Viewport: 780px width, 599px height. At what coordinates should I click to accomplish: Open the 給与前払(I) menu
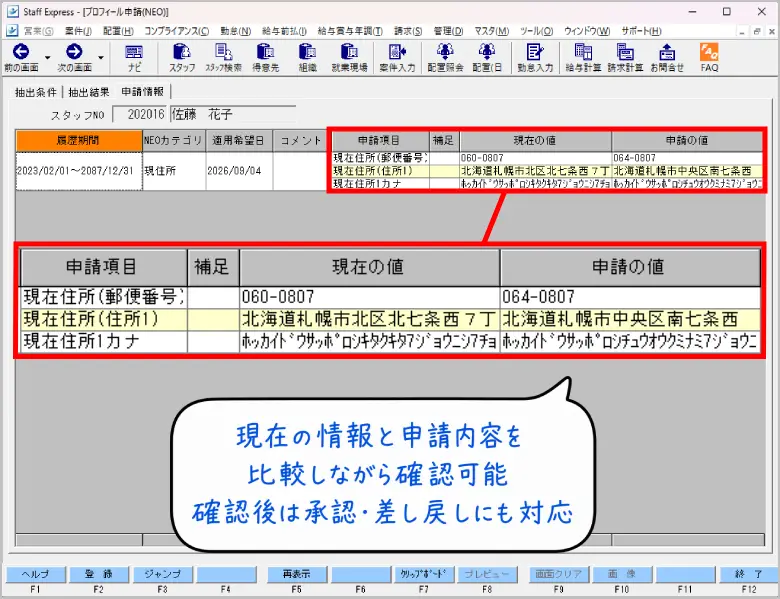(284, 31)
